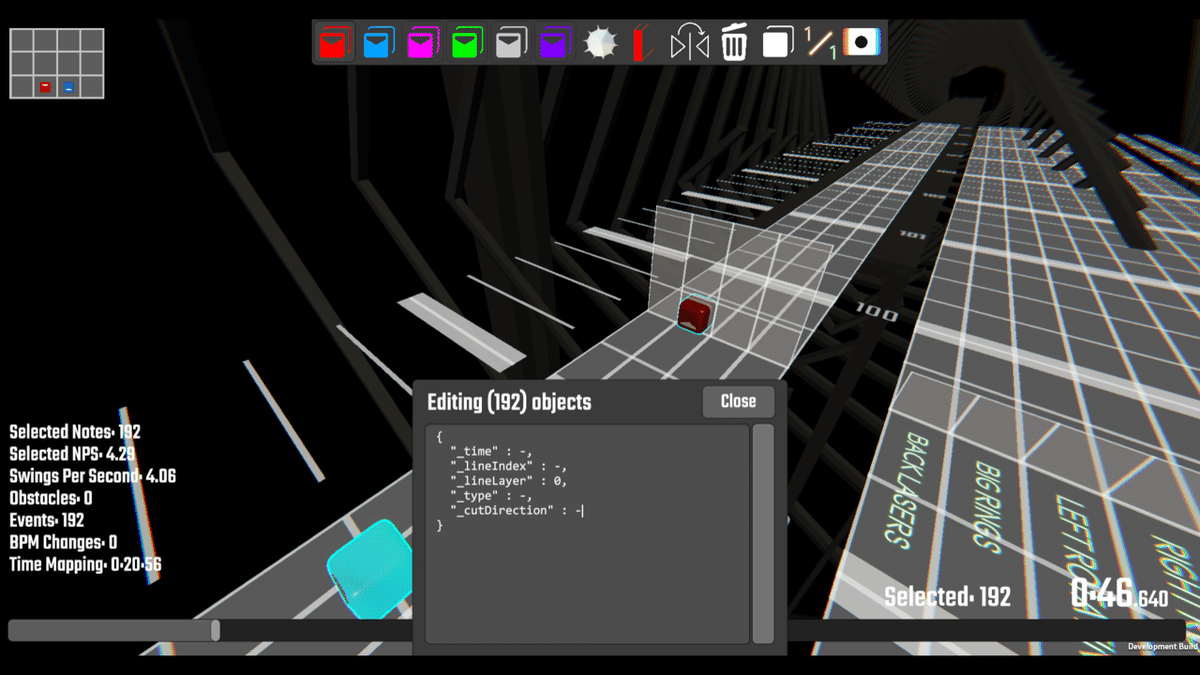Click the trash delete icon
This screenshot has height=675, width=1200.
734,43
